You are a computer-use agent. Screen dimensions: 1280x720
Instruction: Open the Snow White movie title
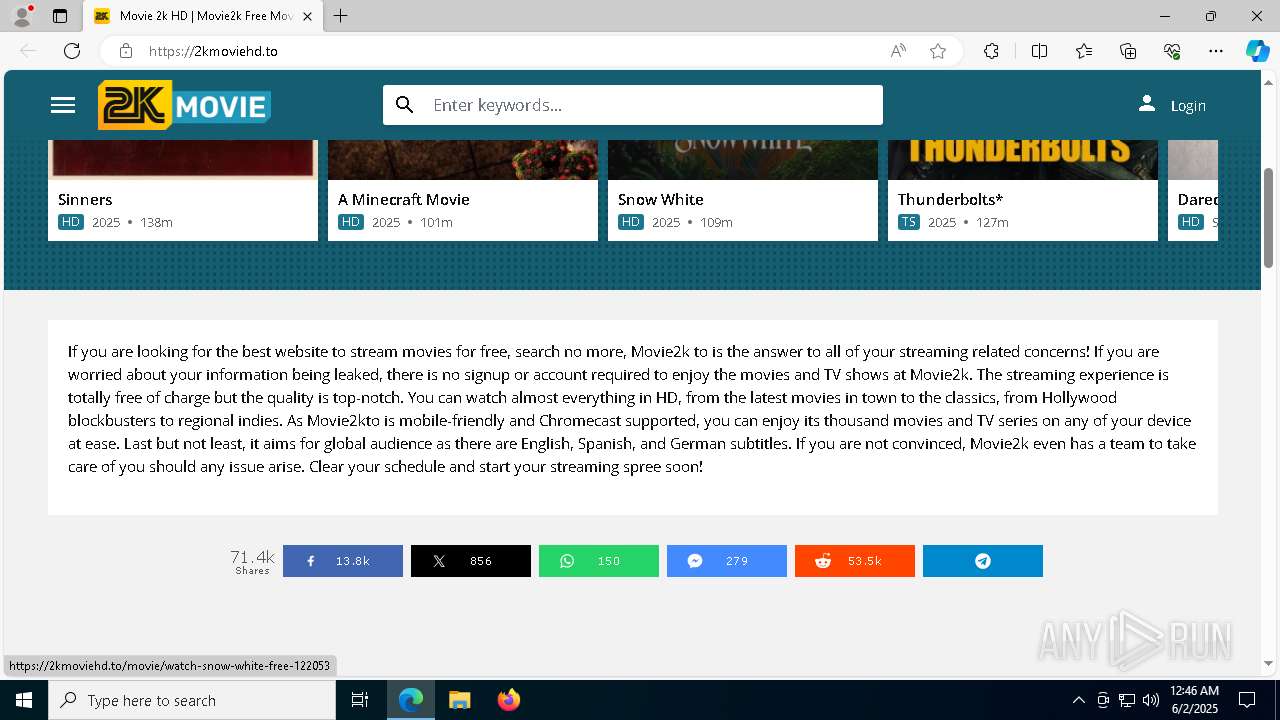pos(661,199)
